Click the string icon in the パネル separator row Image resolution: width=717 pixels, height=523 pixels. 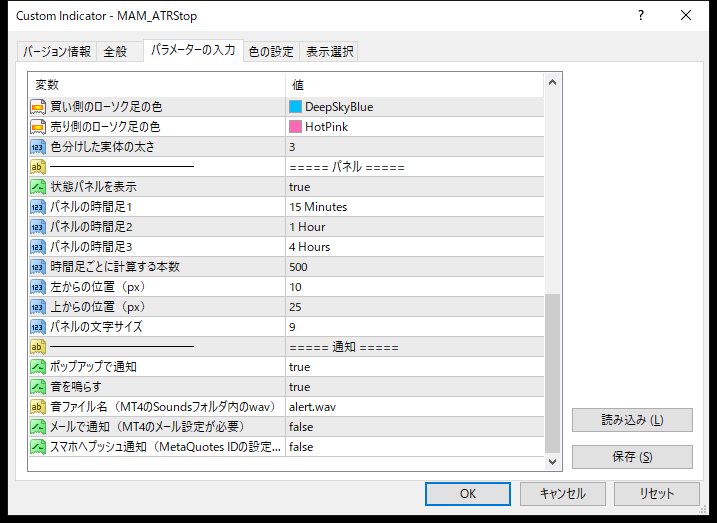[x=37, y=167]
